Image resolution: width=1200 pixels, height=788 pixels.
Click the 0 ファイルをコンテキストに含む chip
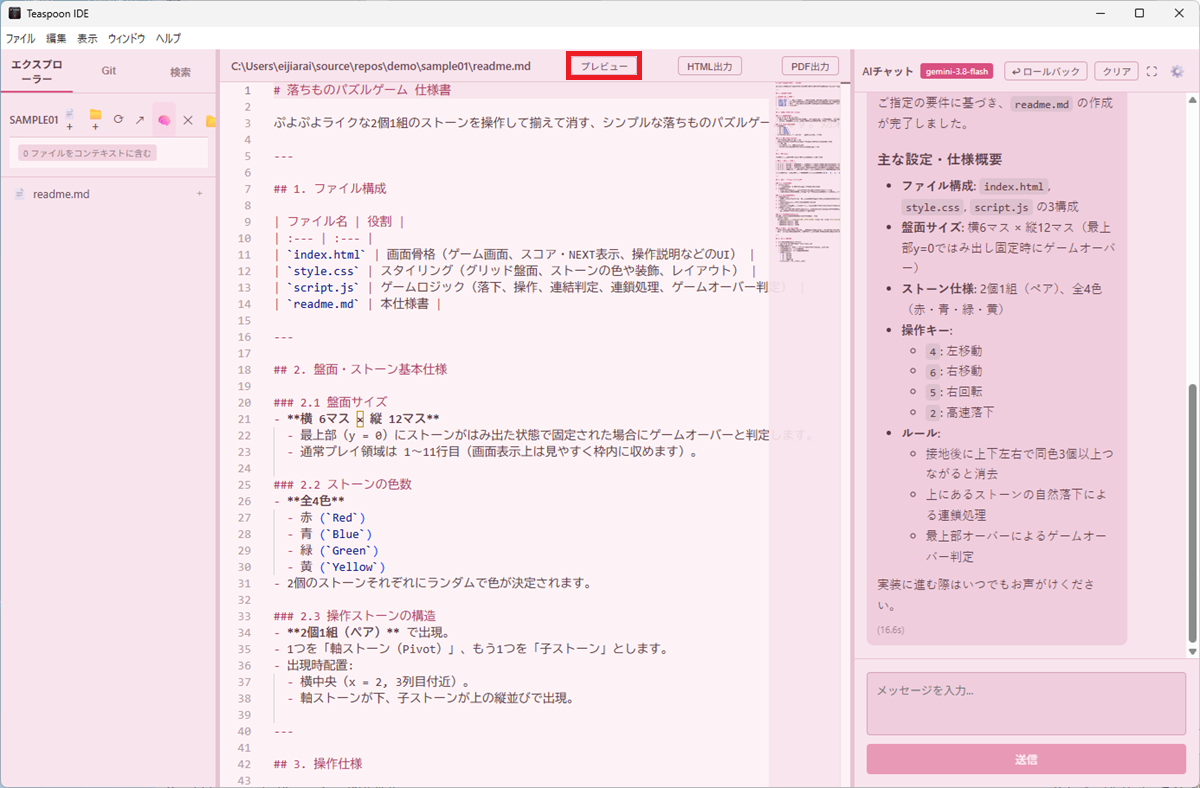click(87, 153)
